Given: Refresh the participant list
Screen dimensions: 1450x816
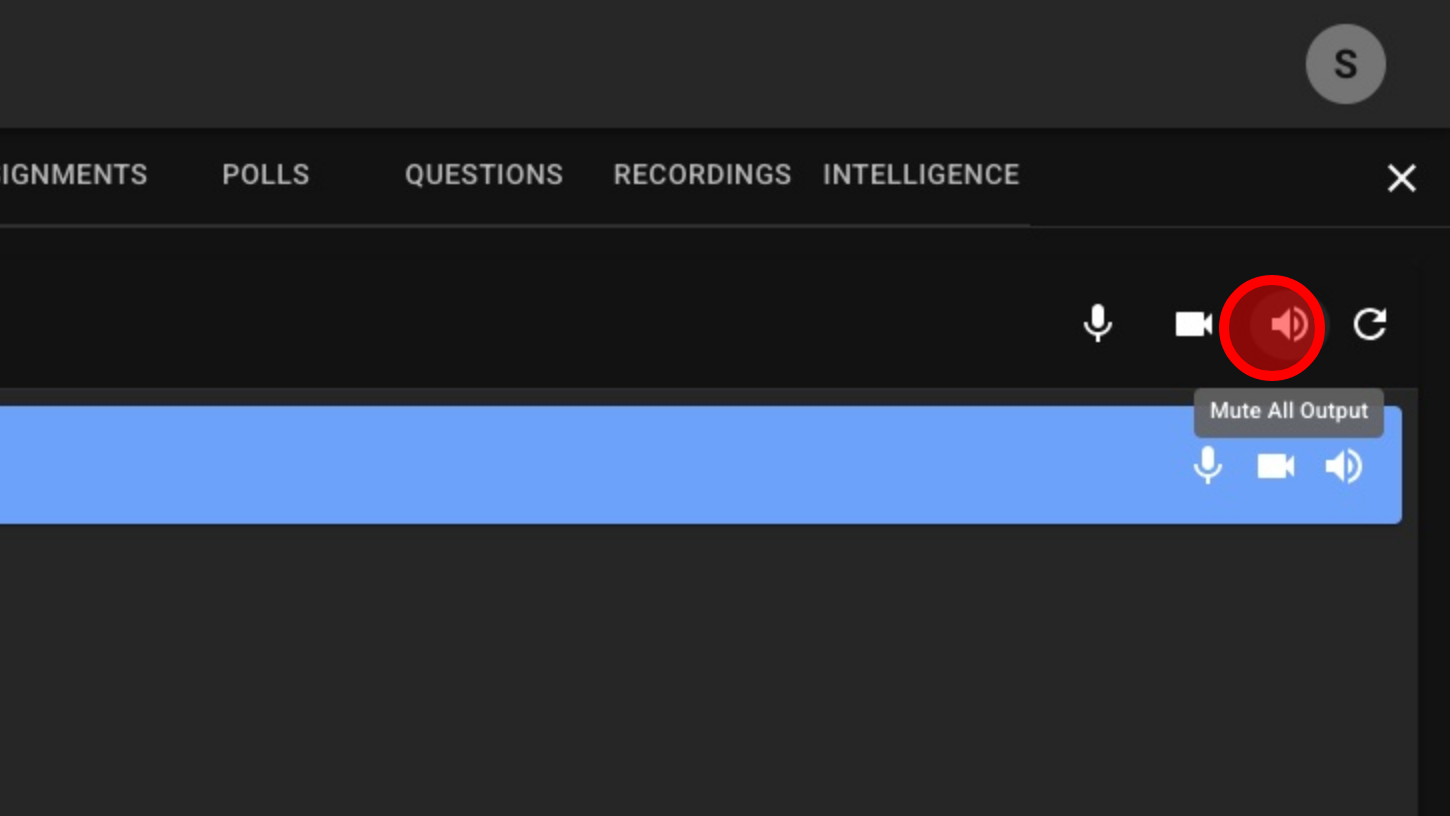Looking at the screenshot, I should (x=1370, y=324).
